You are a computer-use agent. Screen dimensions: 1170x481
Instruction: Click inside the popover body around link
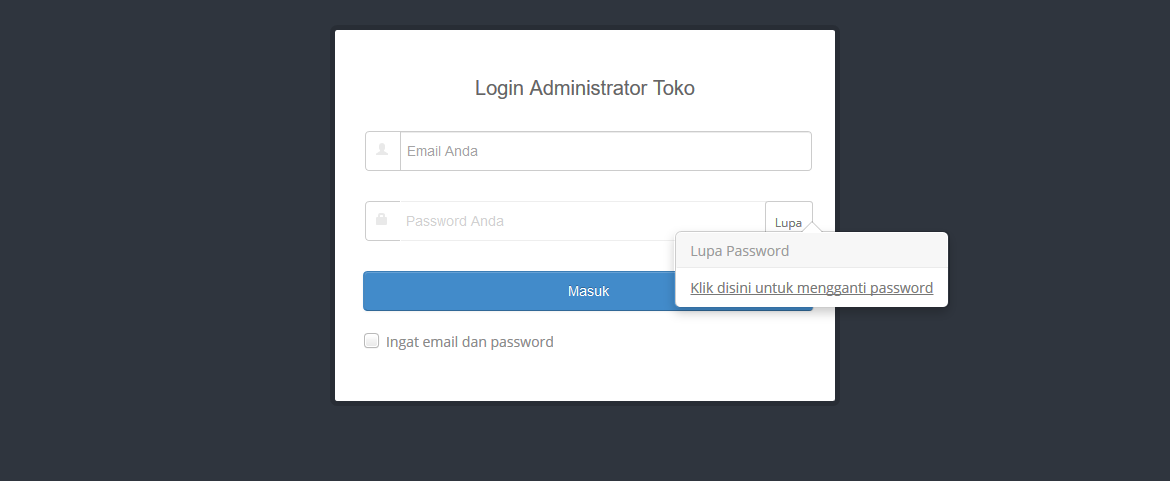[x=812, y=287]
